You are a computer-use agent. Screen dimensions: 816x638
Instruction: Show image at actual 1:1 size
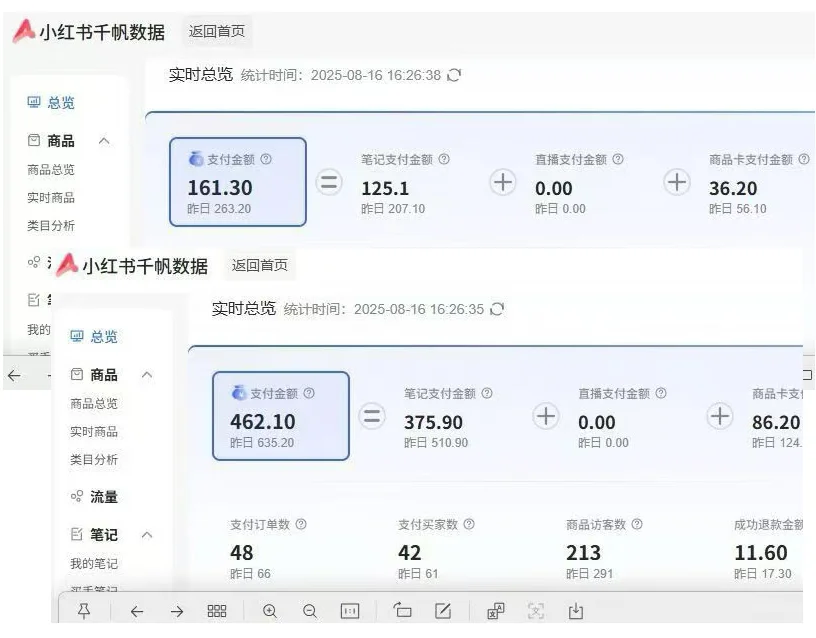[x=350, y=611]
